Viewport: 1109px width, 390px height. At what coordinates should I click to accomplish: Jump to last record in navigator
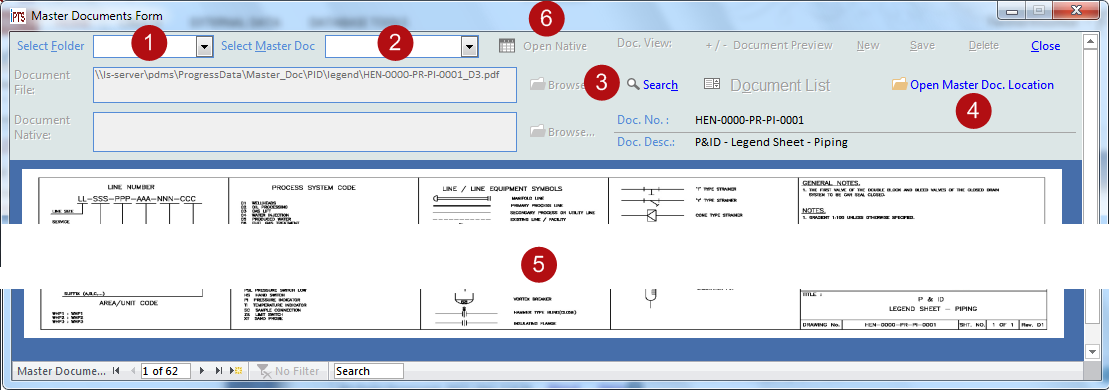(x=219, y=371)
